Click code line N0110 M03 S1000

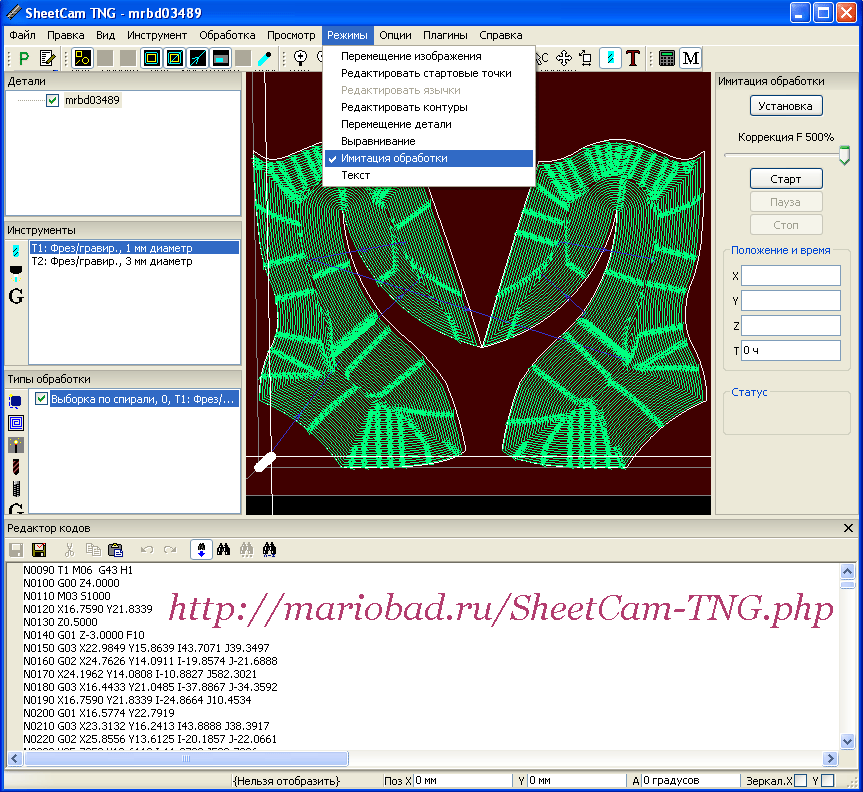click(x=67, y=596)
